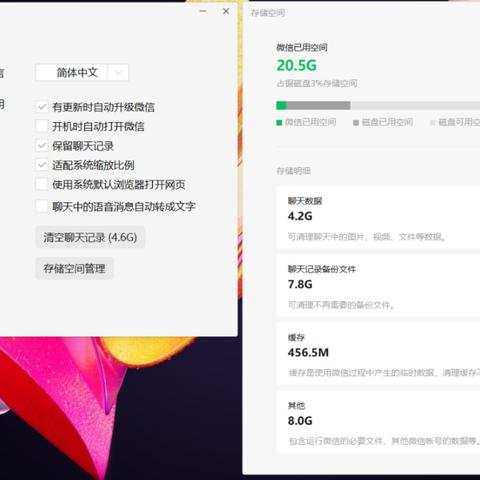Click 清空聊天记录 (4.6G) button
This screenshot has width=480, height=480.
90,237
